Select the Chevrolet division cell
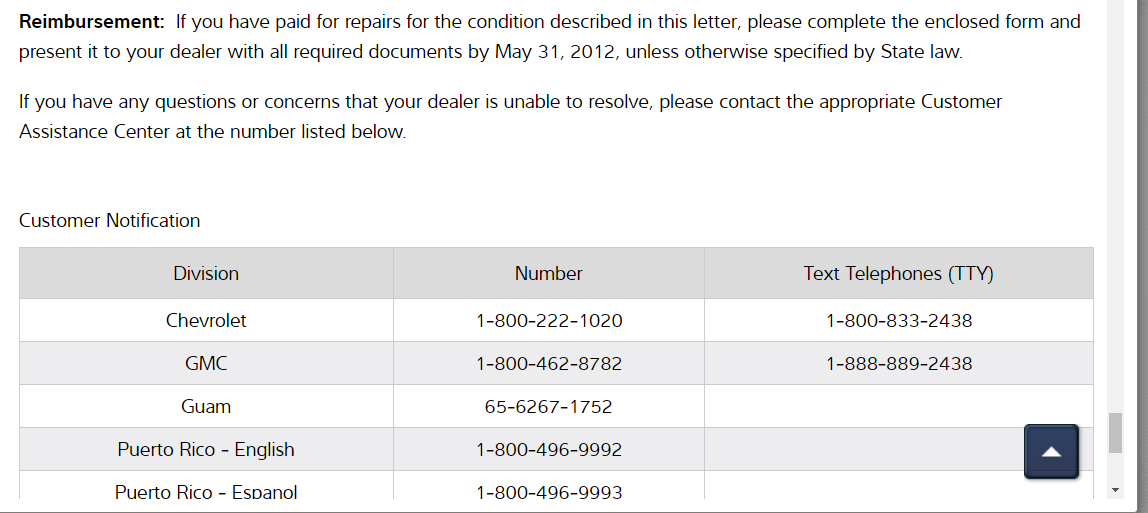This screenshot has width=1148, height=513. tap(206, 321)
